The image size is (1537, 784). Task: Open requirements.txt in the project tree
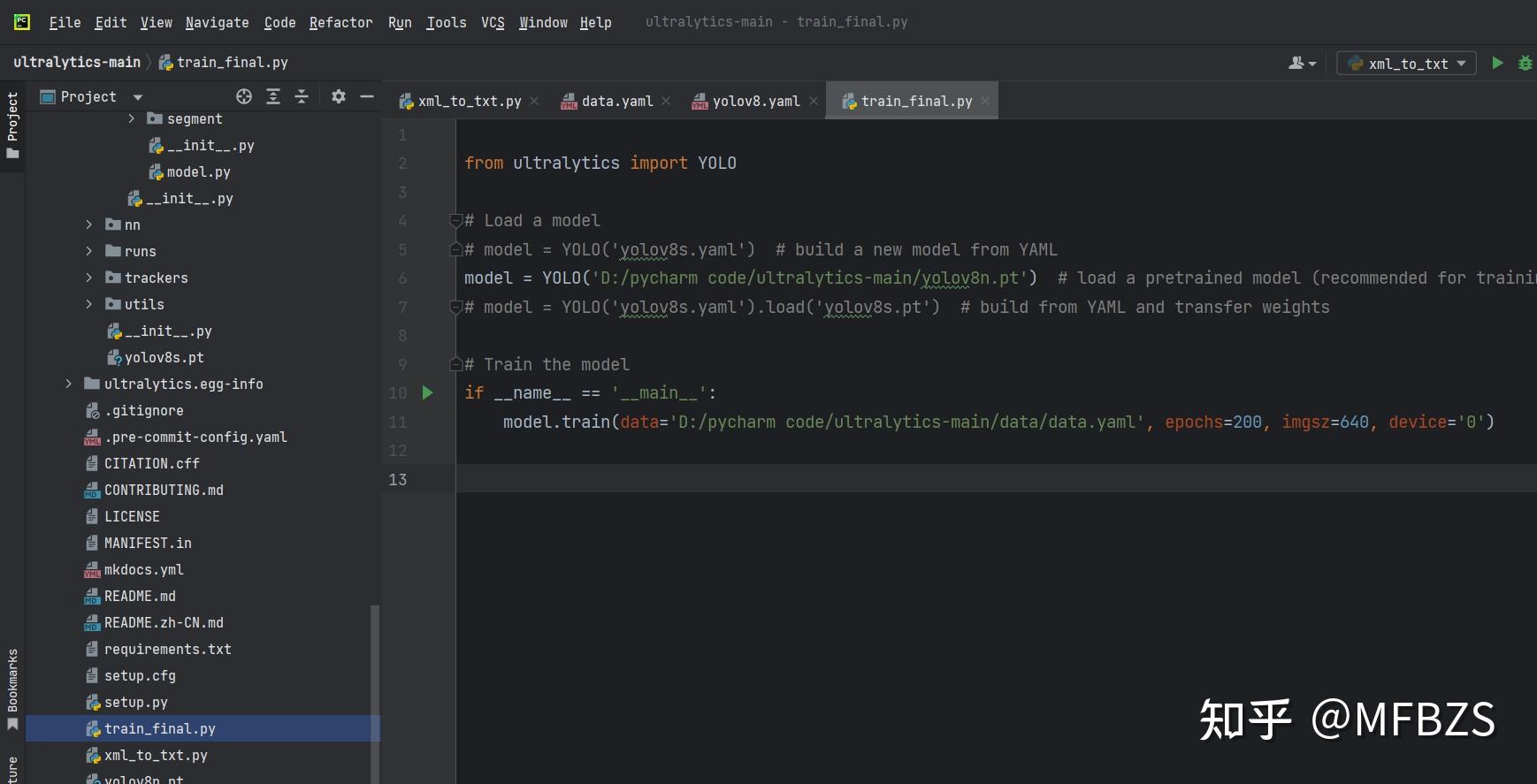point(167,649)
